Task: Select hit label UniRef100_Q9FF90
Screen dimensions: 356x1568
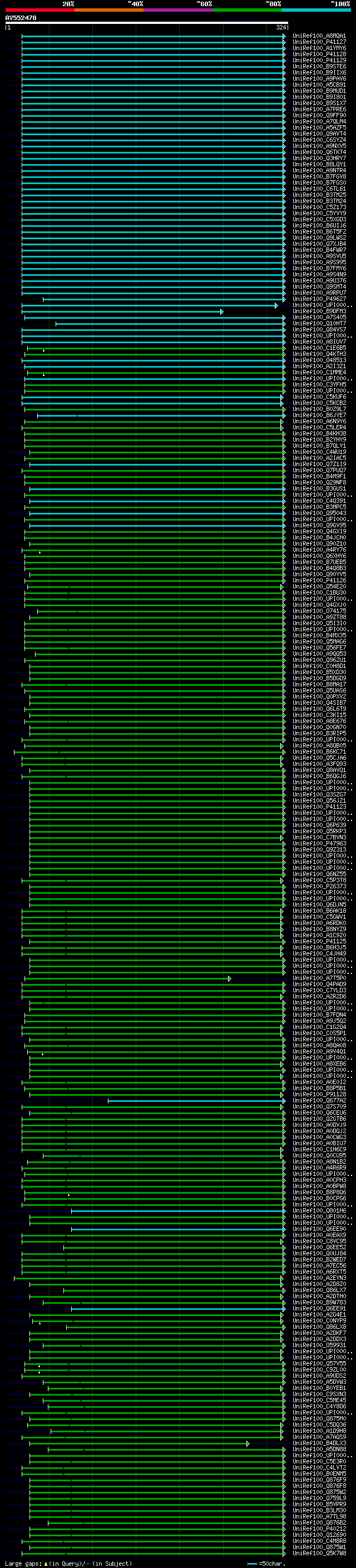Action: click(319, 116)
